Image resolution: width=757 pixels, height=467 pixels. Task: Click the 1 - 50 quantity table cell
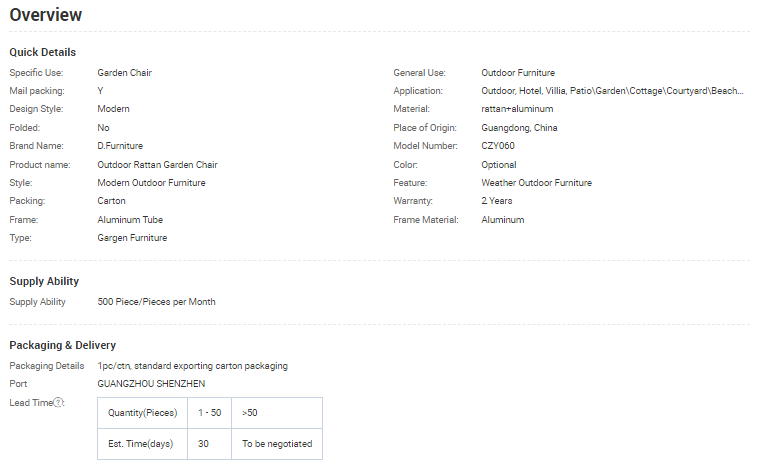209,413
